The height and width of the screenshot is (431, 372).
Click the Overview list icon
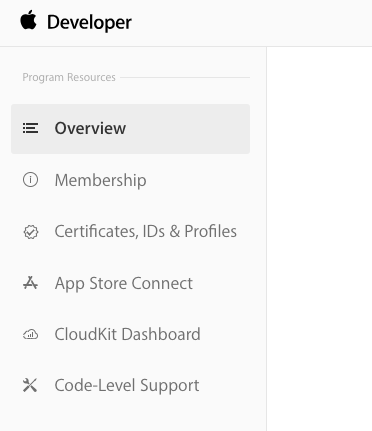(x=30, y=128)
